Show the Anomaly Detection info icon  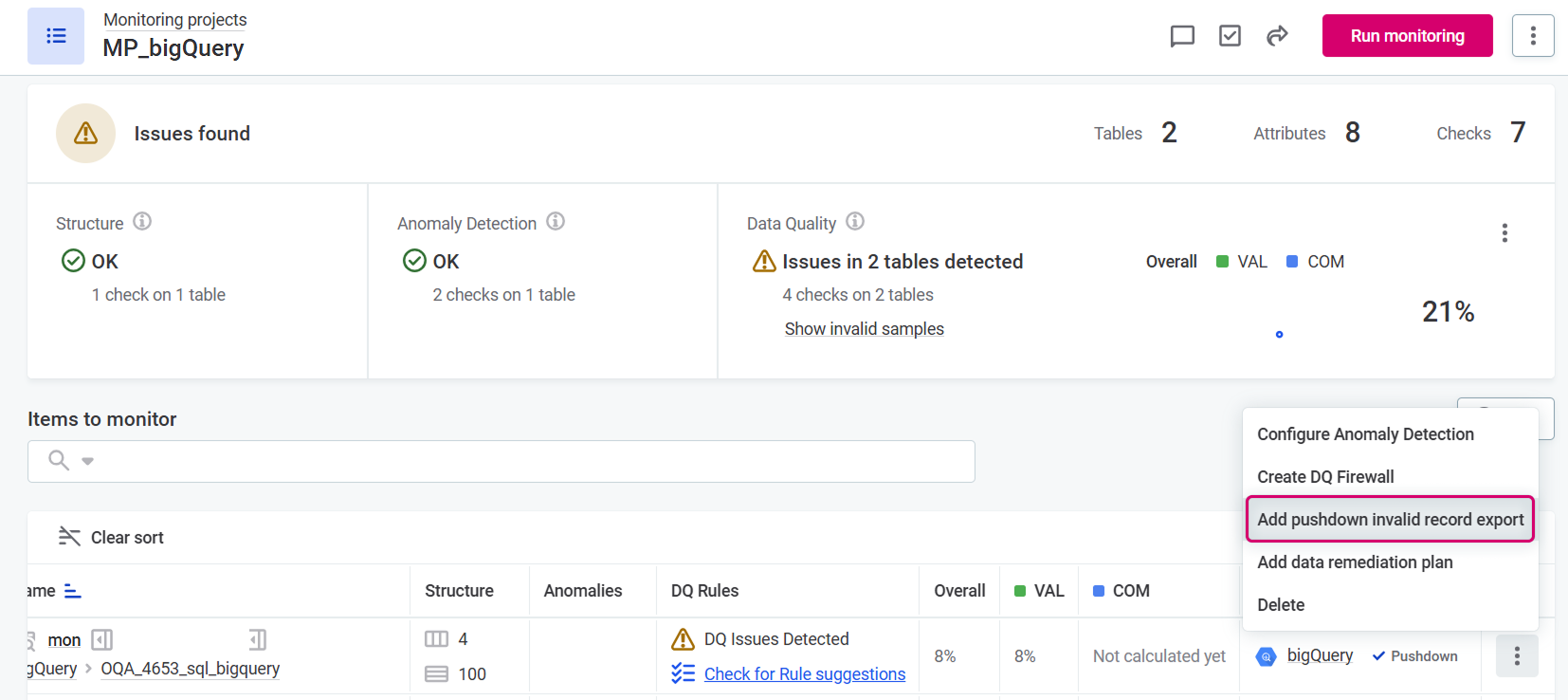click(556, 221)
